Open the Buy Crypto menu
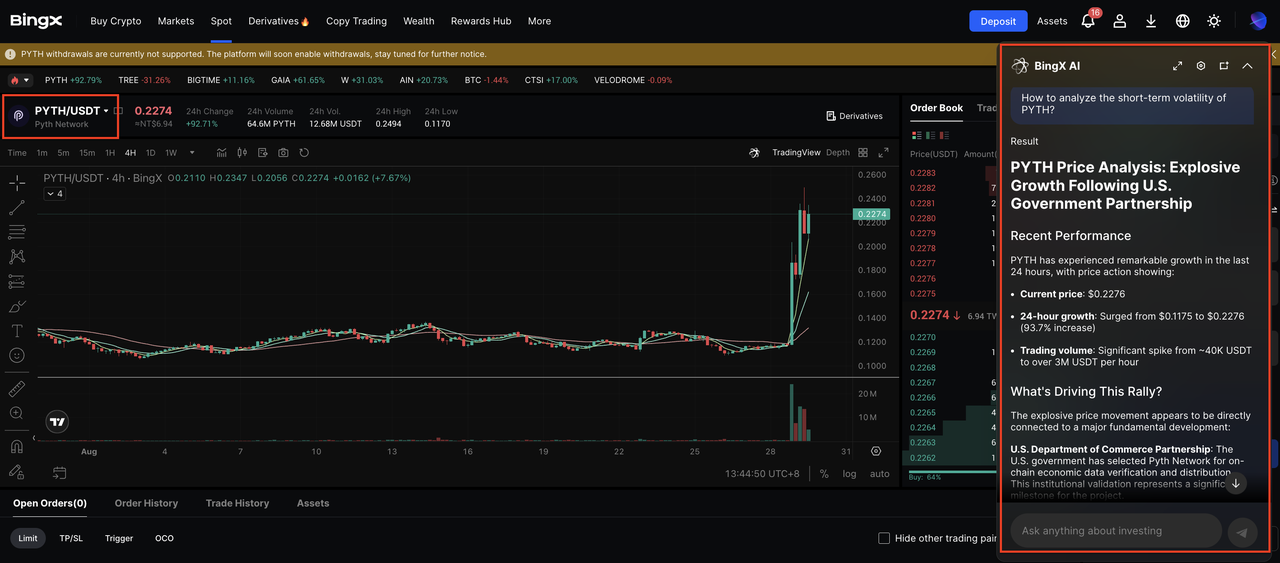 coord(116,21)
